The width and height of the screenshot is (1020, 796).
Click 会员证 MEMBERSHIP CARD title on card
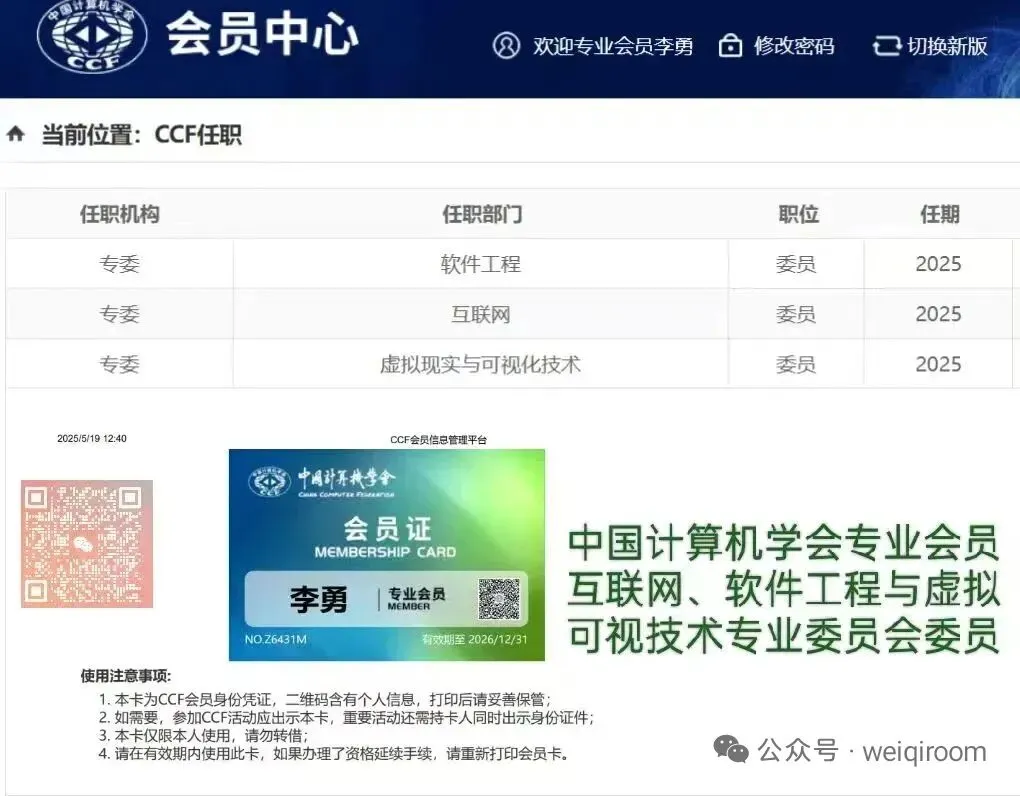coord(386,537)
